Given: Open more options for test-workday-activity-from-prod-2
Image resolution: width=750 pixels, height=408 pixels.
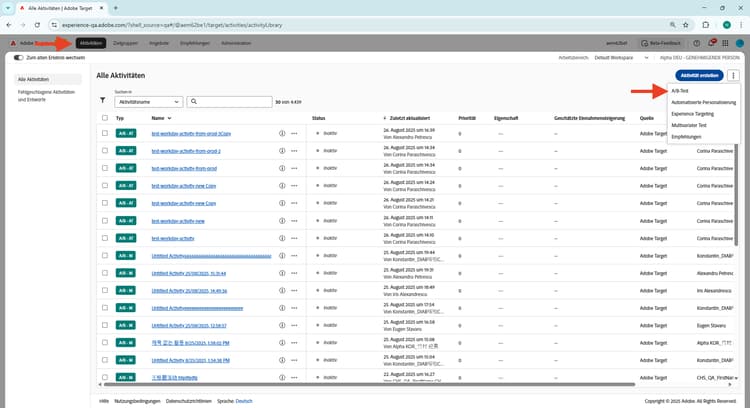Looking at the screenshot, I should [294, 151].
